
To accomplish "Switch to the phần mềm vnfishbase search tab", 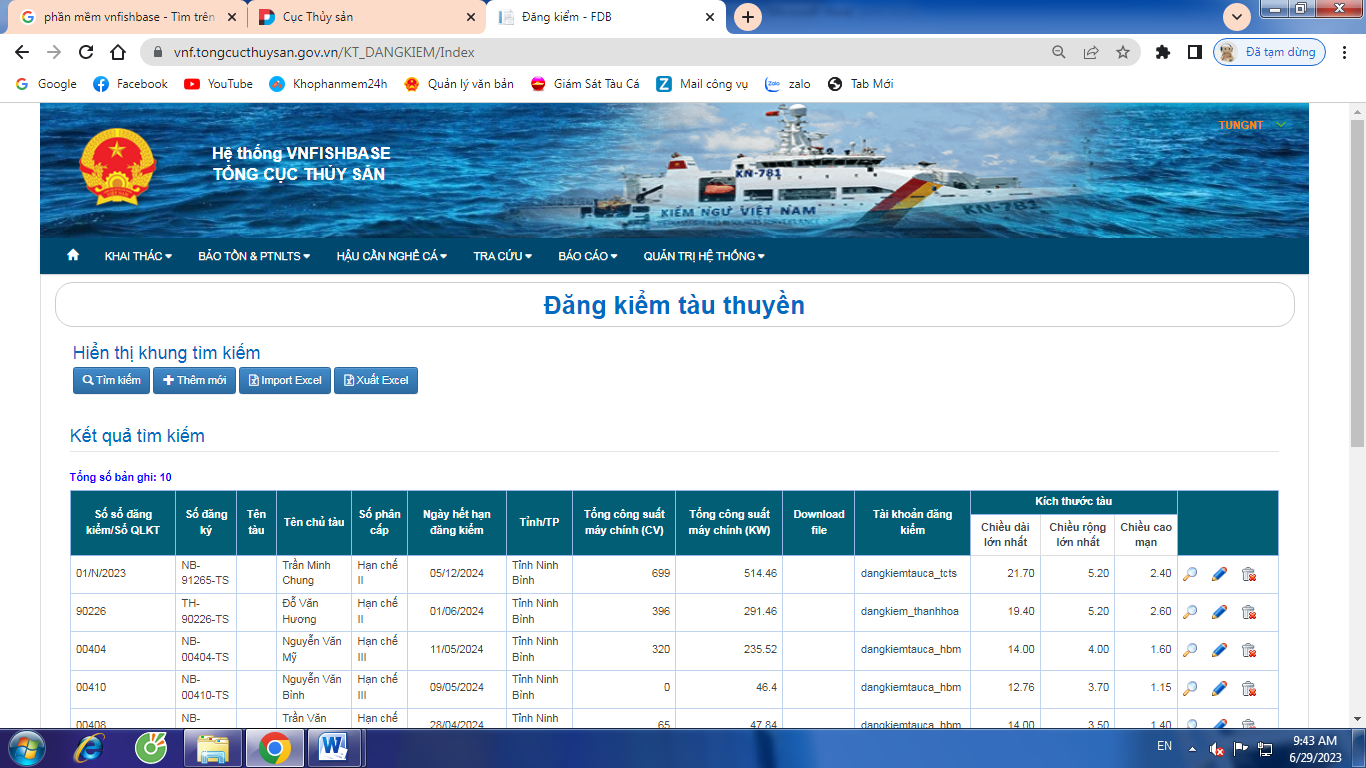I will click(127, 17).
